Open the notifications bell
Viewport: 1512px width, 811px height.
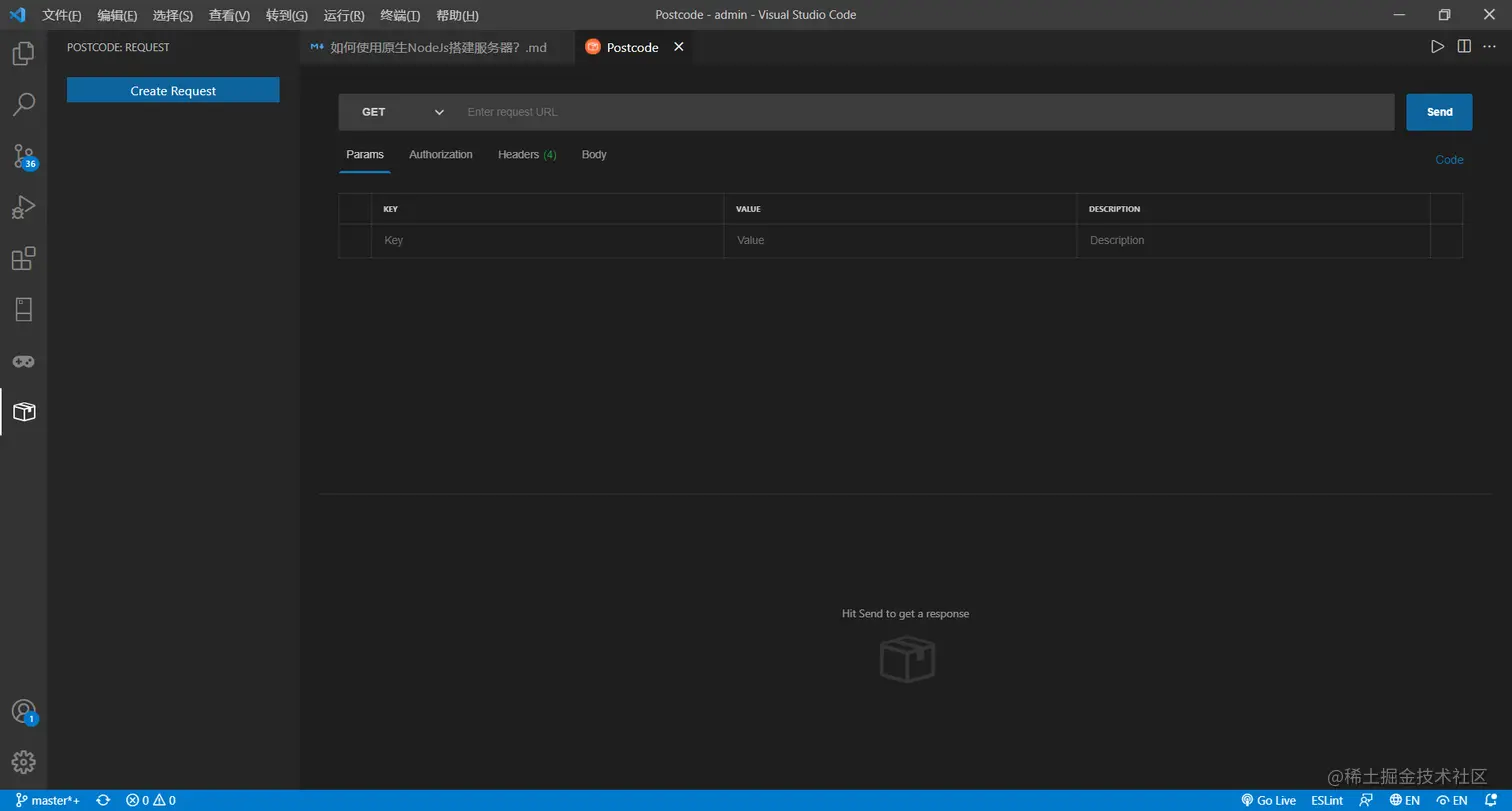1491,800
